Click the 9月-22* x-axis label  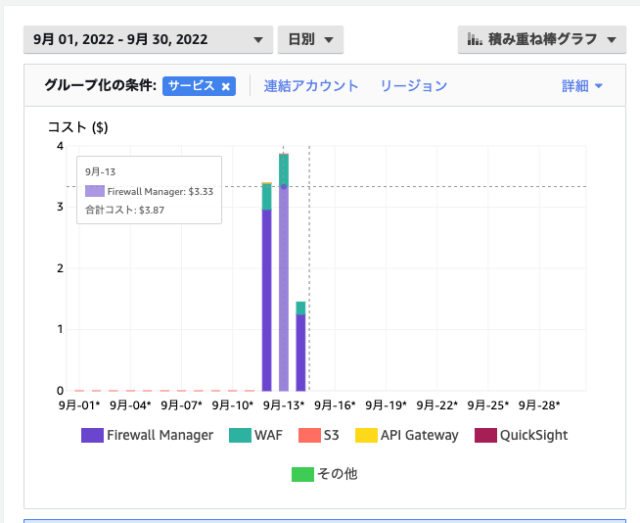pyautogui.click(x=437, y=405)
